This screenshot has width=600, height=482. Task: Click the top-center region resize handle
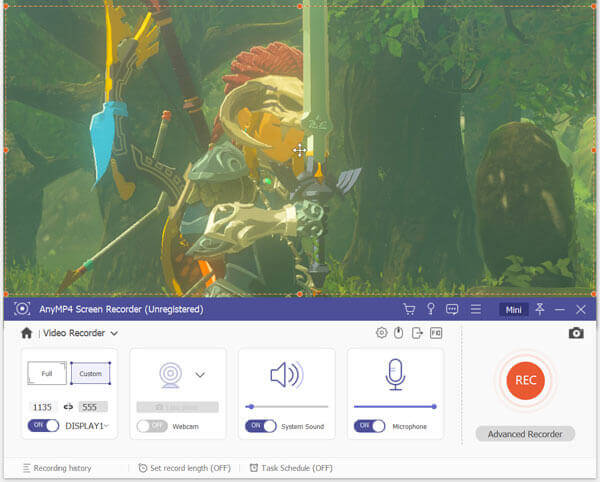(x=300, y=6)
